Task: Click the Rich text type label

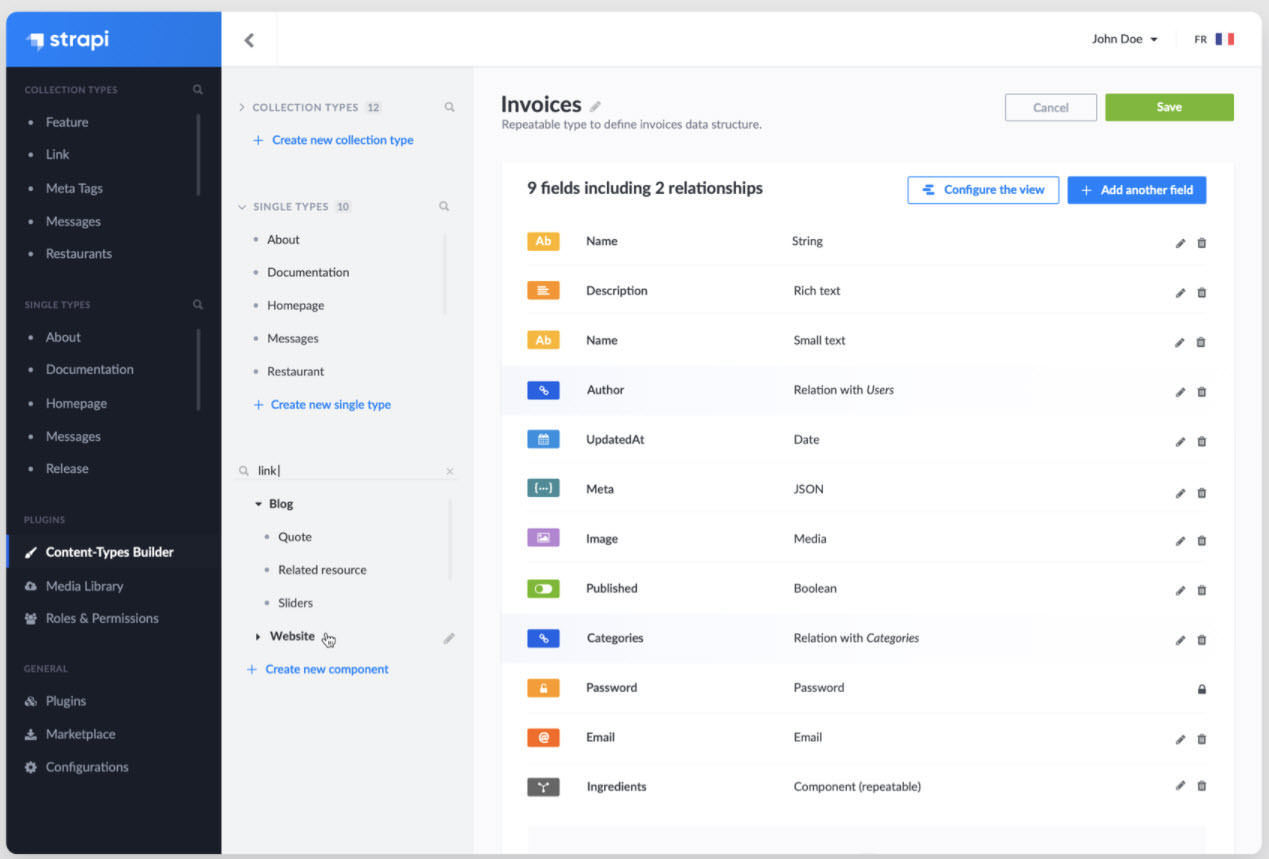Action: click(x=817, y=291)
